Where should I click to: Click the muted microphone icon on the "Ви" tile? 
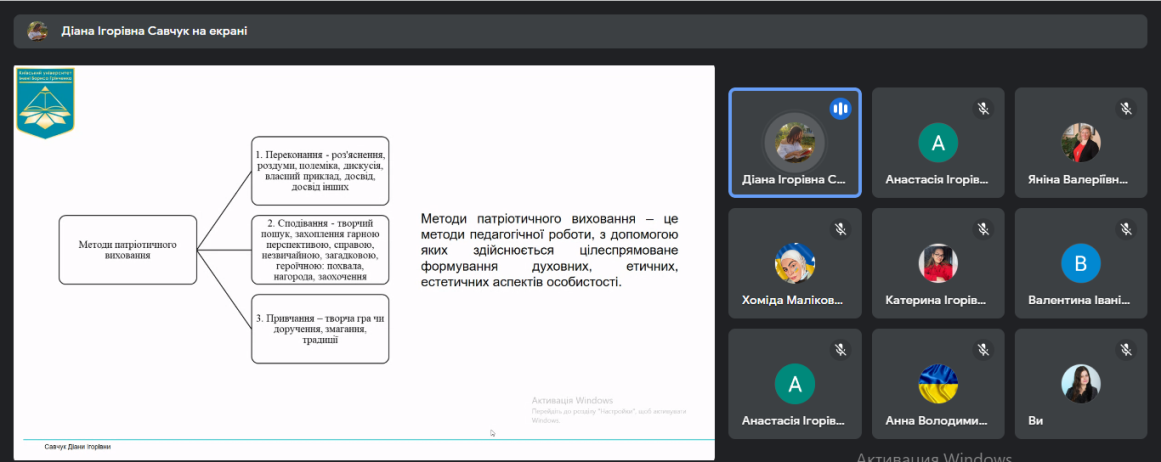pyautogui.click(x=1126, y=349)
